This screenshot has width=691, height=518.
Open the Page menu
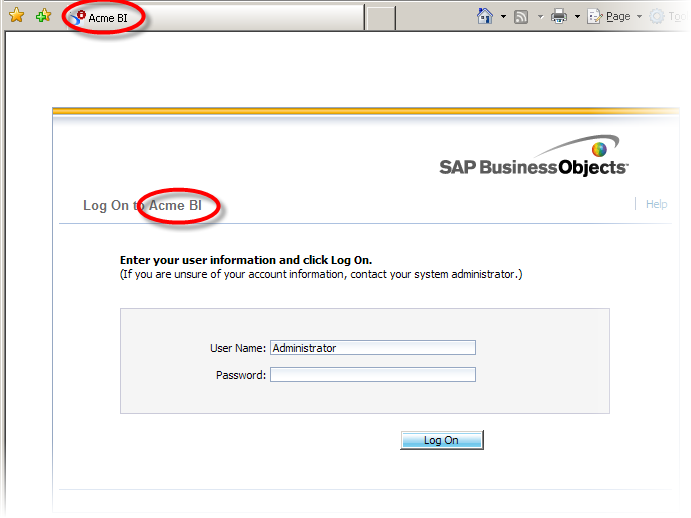[614, 16]
